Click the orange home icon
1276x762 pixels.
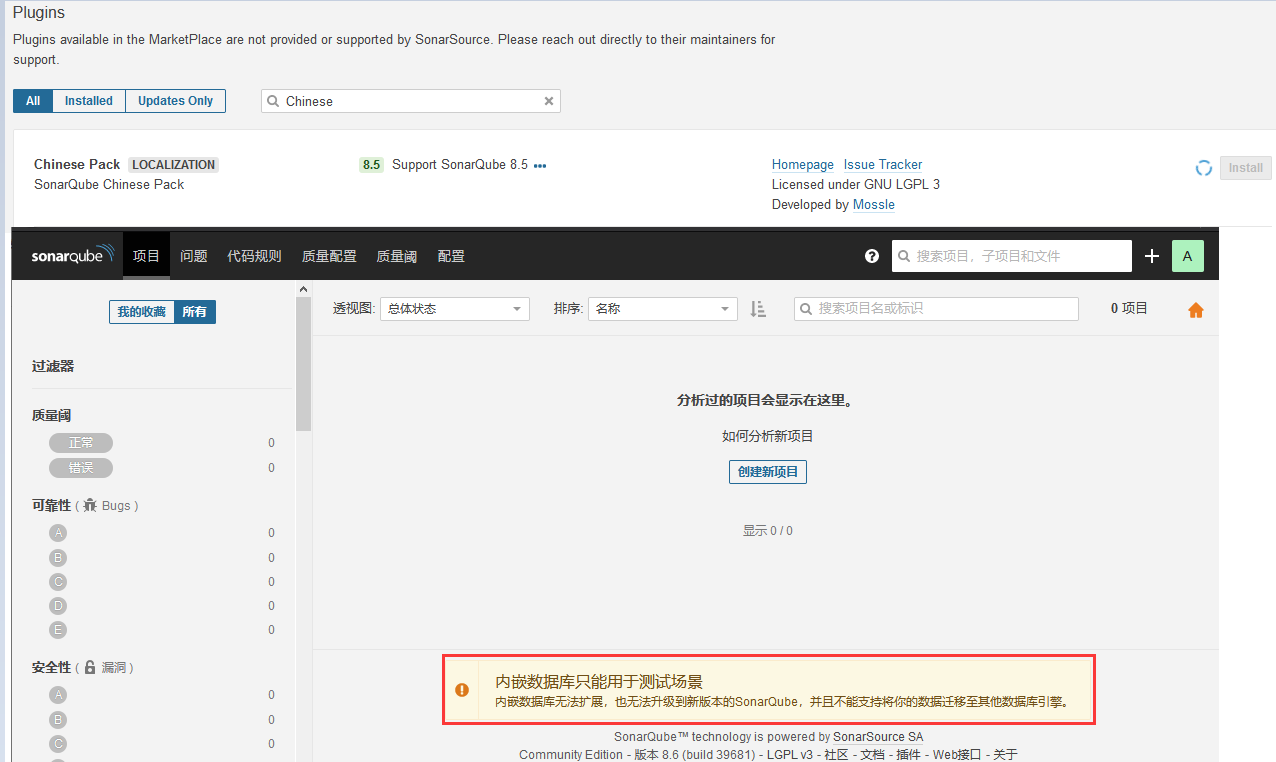(1196, 310)
